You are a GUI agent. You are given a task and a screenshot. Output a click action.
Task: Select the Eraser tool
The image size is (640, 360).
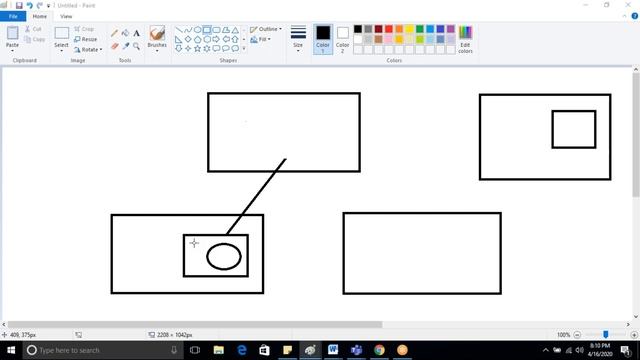click(115, 46)
